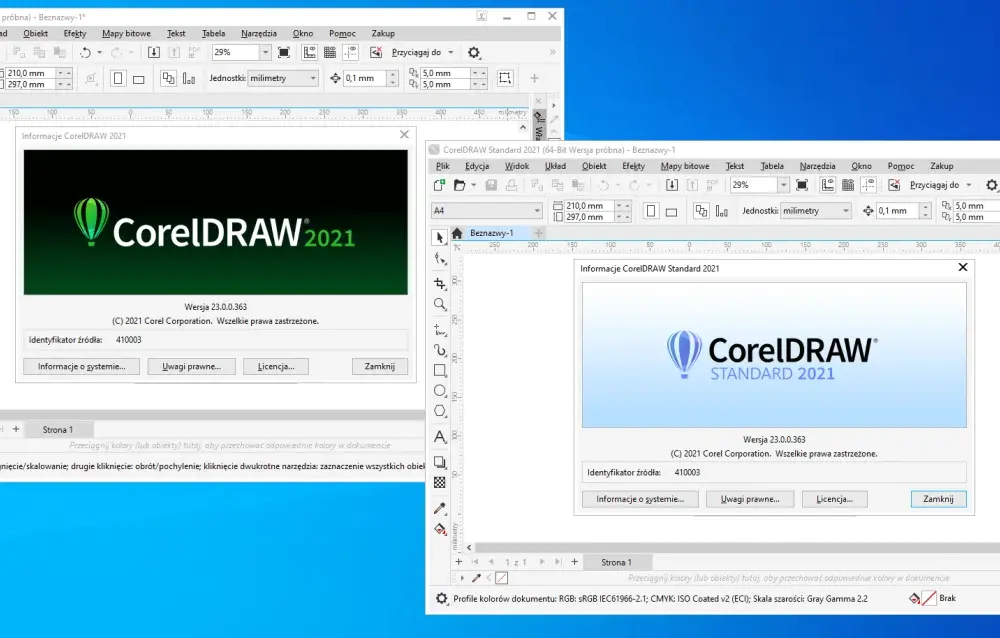
Task: Select the Zoom magnifier tool in toolbox
Action: [x=439, y=304]
